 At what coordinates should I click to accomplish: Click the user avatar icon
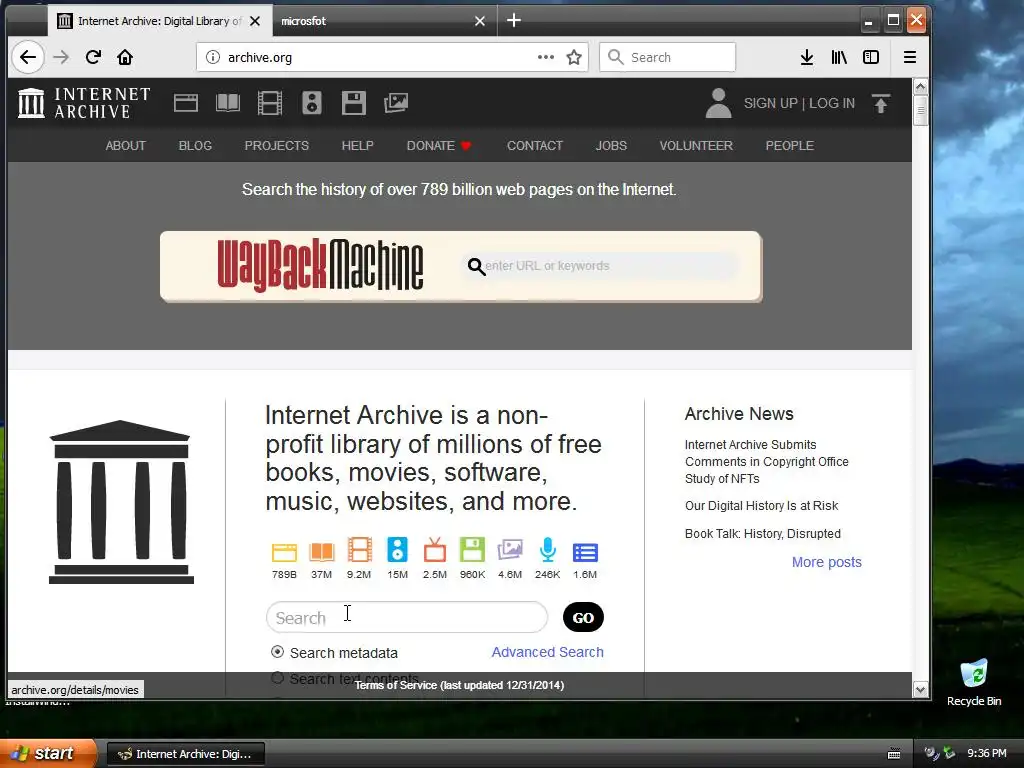718,103
